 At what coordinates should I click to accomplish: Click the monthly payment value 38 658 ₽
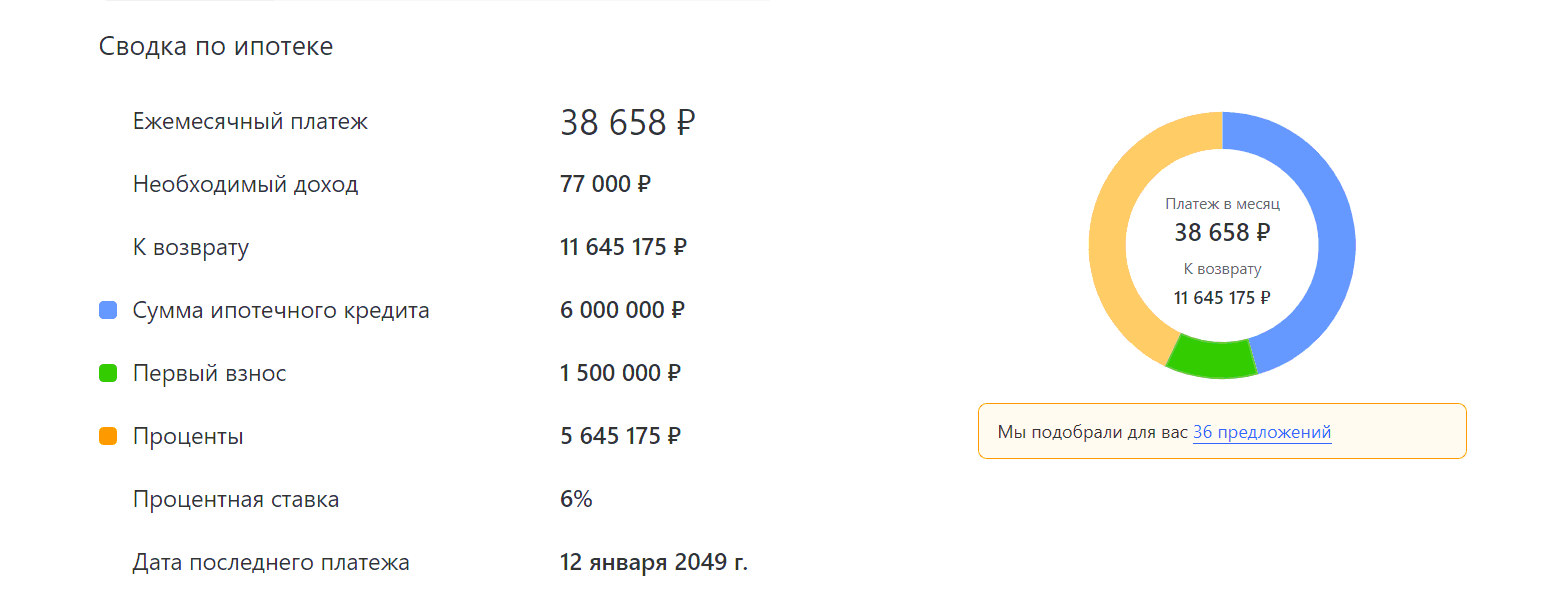(x=627, y=123)
